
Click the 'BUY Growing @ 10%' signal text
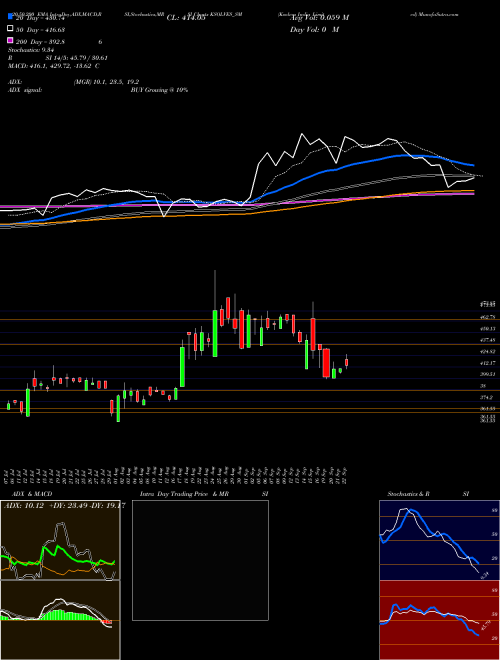(x=159, y=90)
